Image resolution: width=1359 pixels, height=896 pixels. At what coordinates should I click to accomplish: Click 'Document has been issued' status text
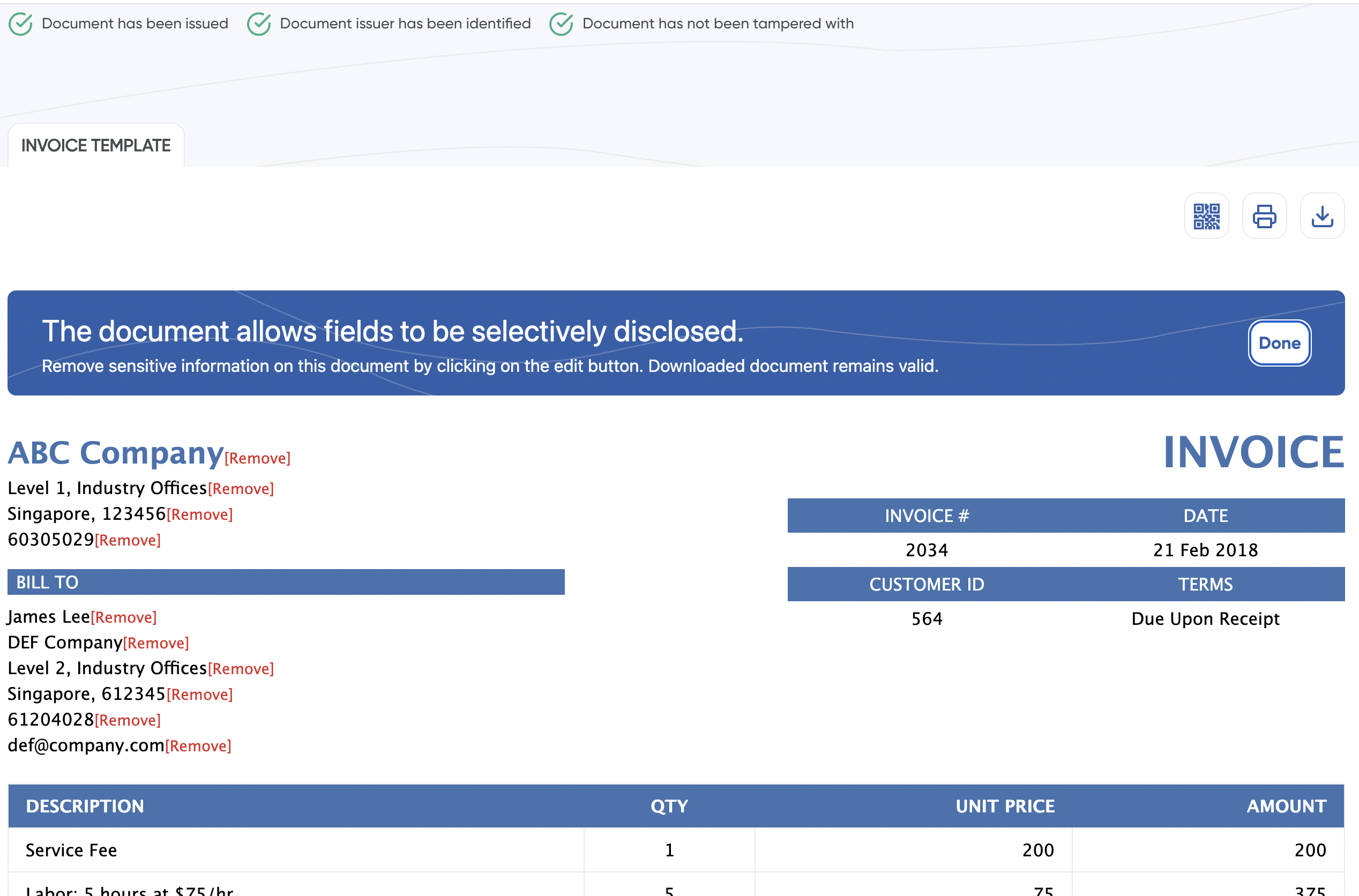[x=135, y=24]
